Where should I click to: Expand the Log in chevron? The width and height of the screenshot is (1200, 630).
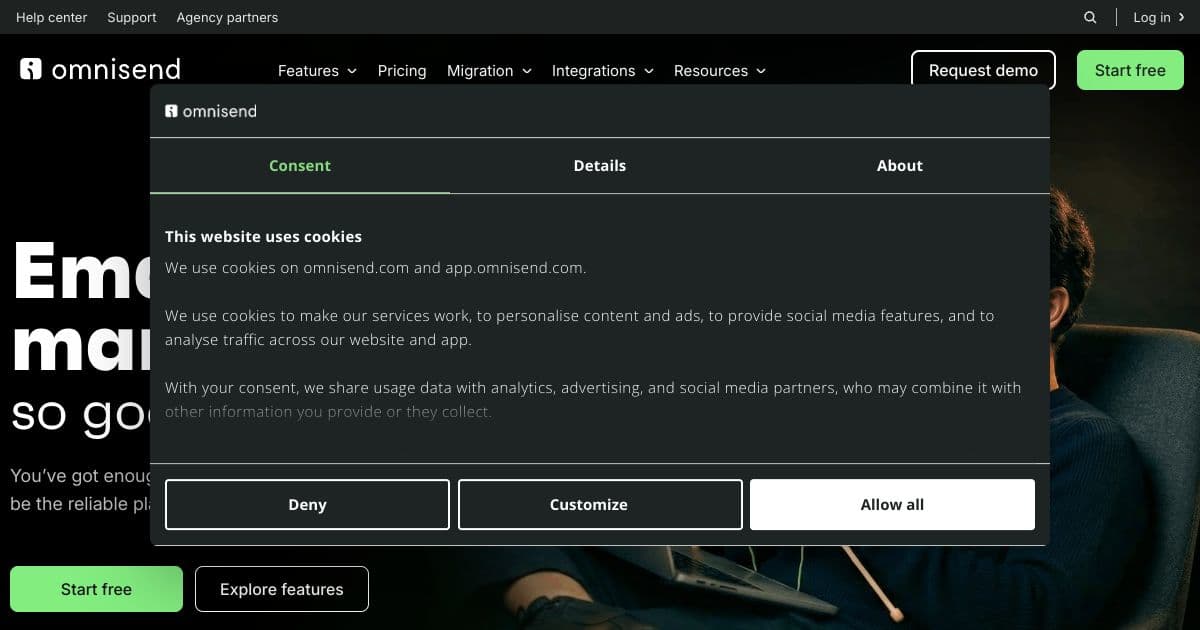coord(1181,17)
